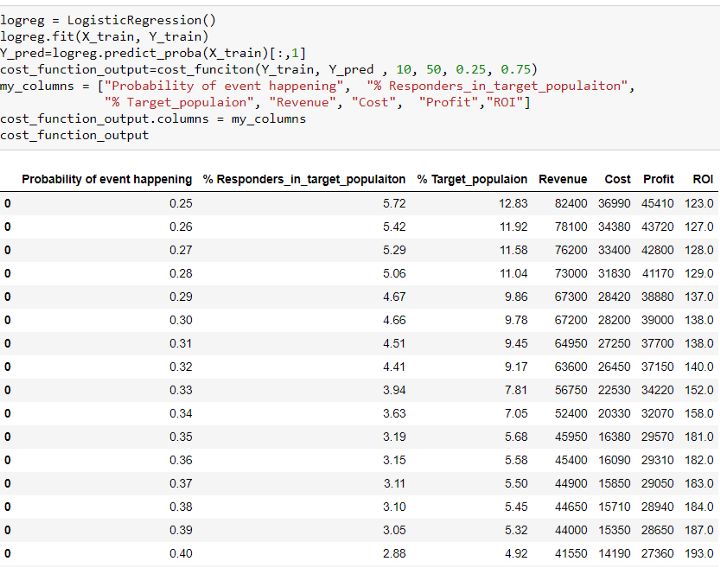The width and height of the screenshot is (720, 567).
Task: Click responders value 3.94
Action: click(394, 390)
